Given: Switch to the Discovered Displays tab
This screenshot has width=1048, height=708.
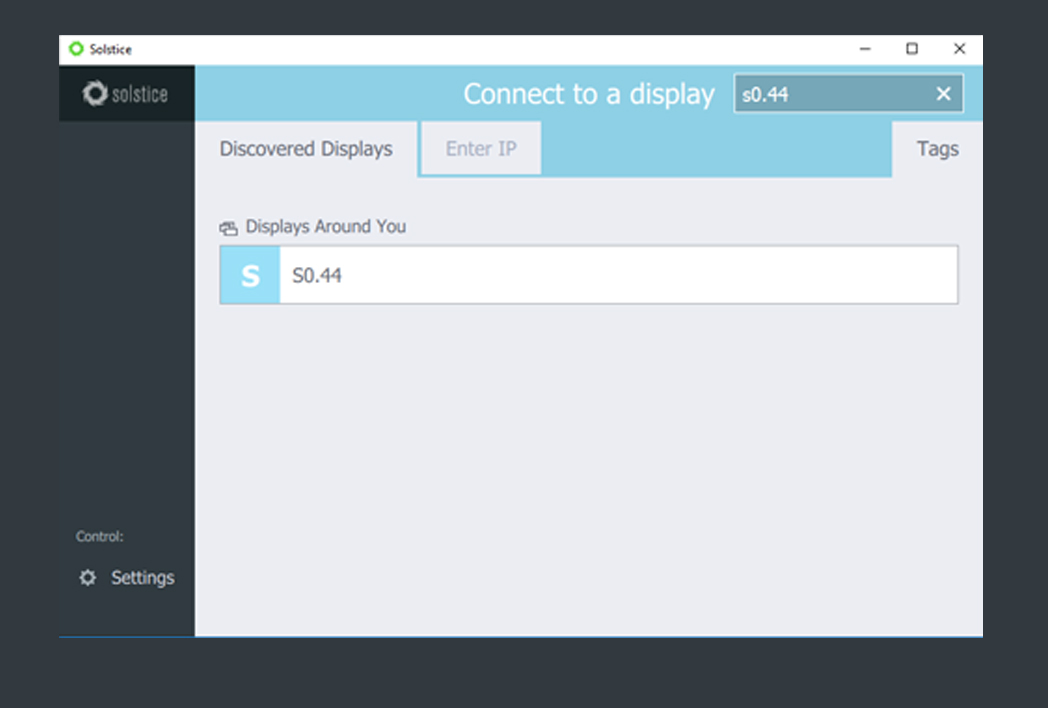Looking at the screenshot, I should tap(306, 149).
